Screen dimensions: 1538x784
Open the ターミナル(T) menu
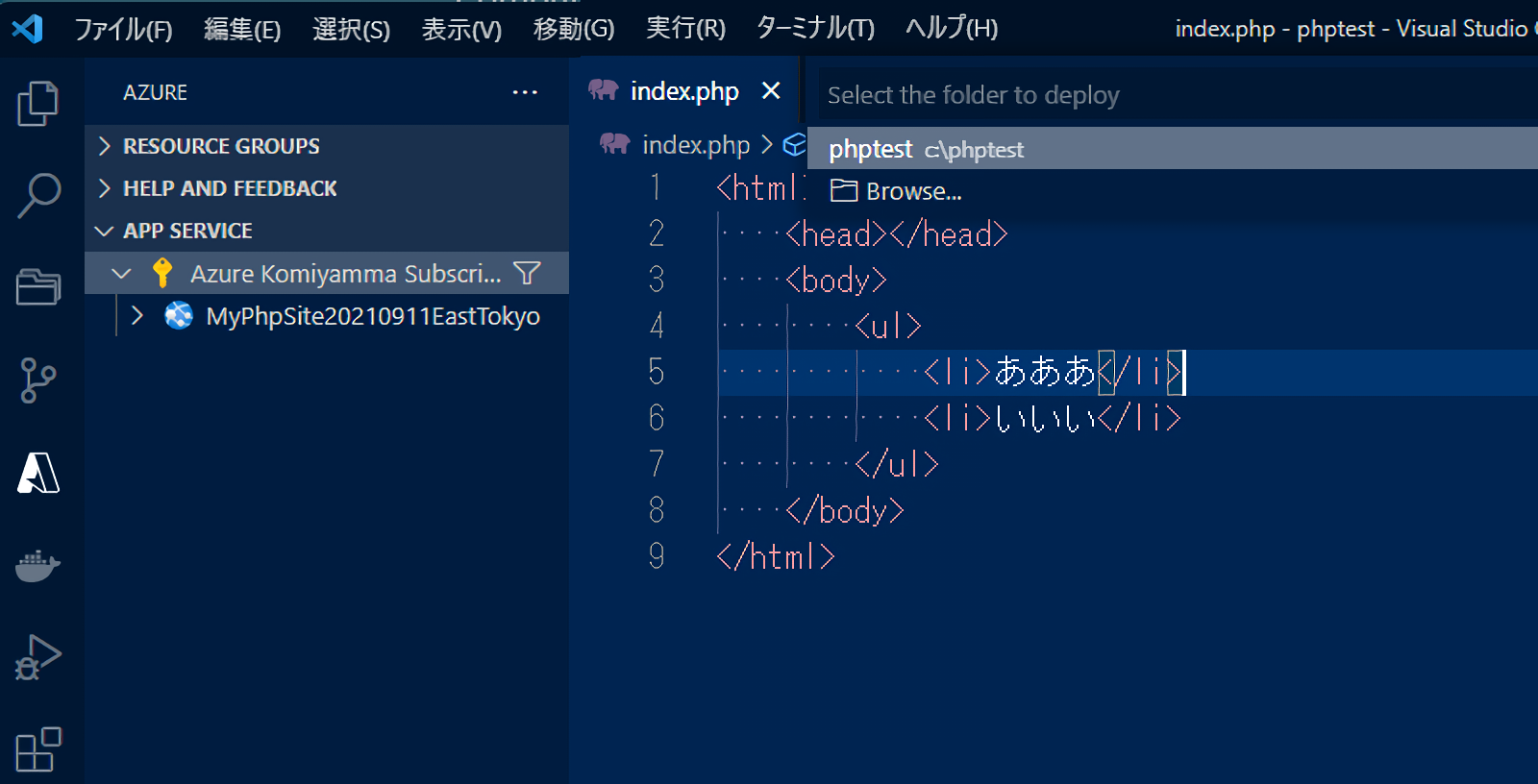tap(815, 29)
